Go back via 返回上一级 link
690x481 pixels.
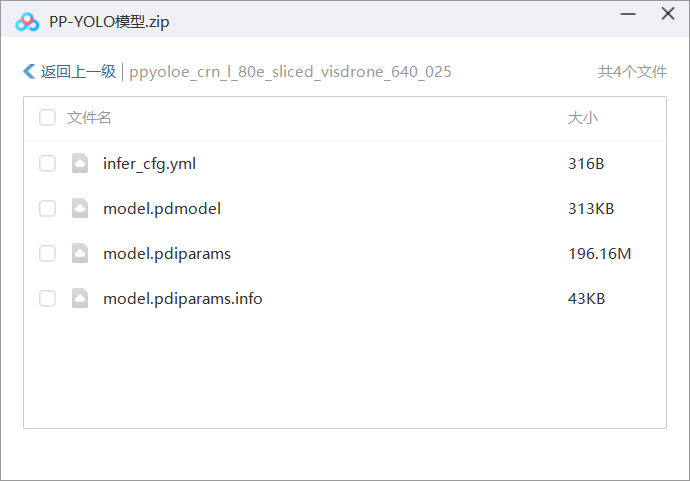tap(78, 71)
